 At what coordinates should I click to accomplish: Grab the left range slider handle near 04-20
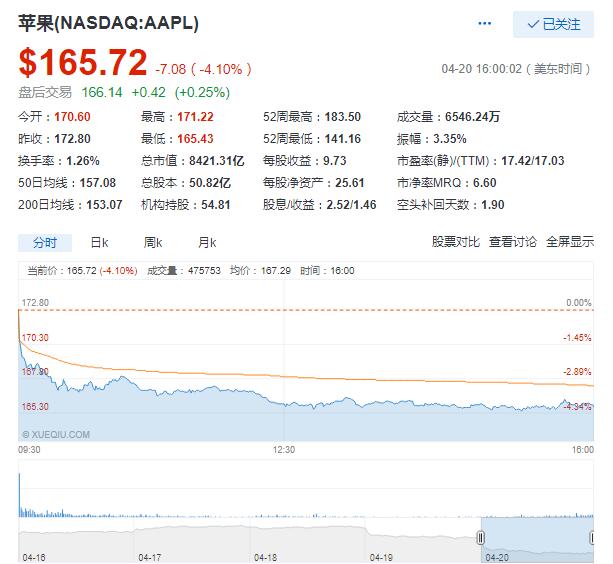tap(480, 538)
